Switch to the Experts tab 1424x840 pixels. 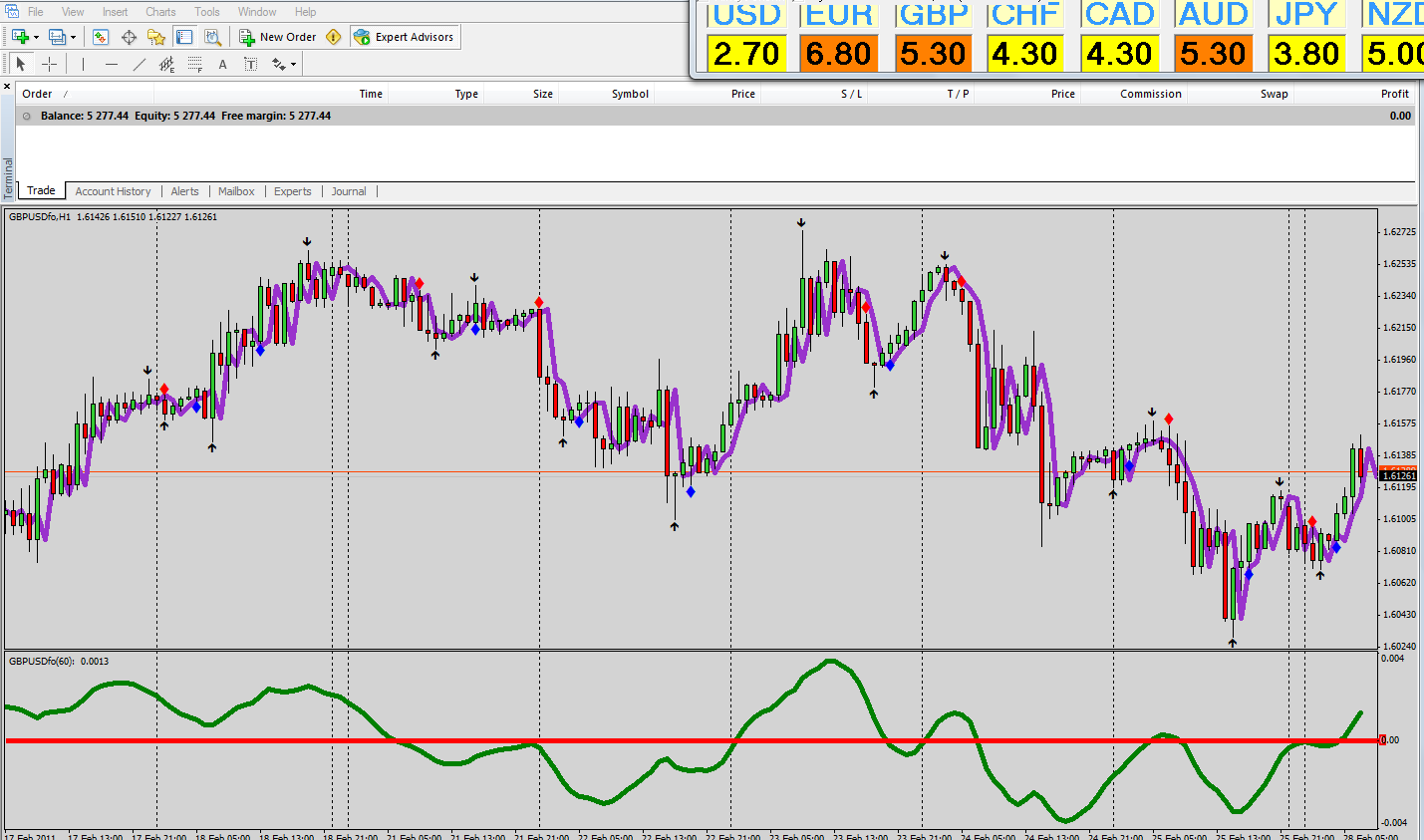pyautogui.click(x=293, y=191)
